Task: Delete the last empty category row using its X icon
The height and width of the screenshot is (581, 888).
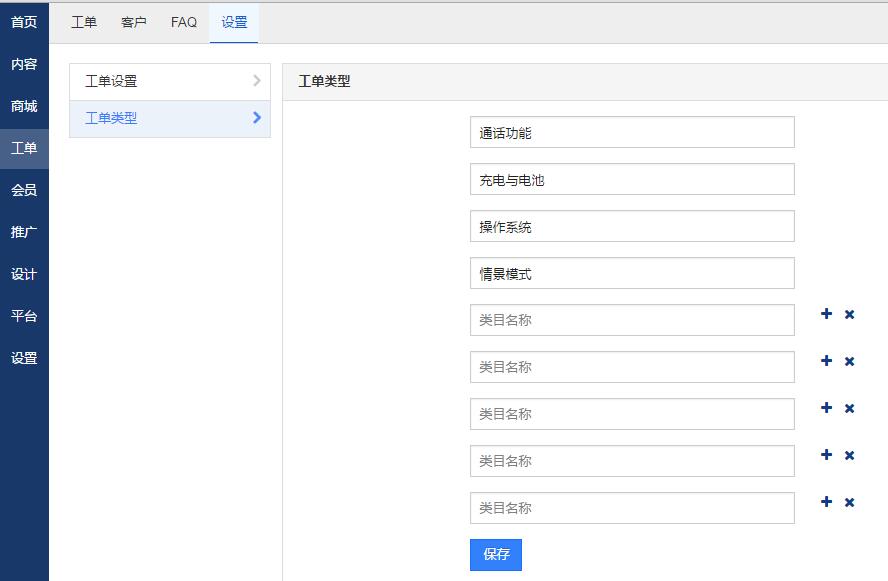Action: click(849, 503)
